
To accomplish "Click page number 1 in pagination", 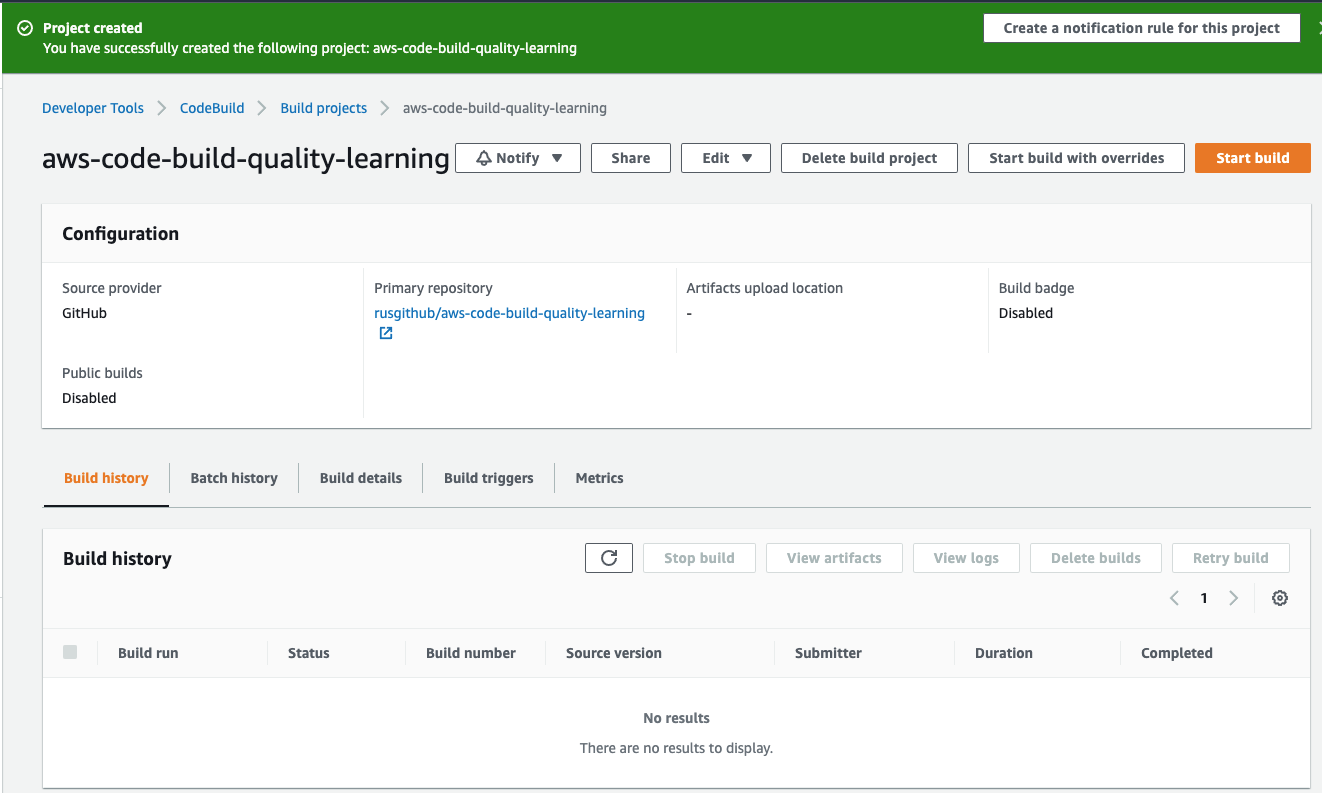I will (x=1204, y=598).
